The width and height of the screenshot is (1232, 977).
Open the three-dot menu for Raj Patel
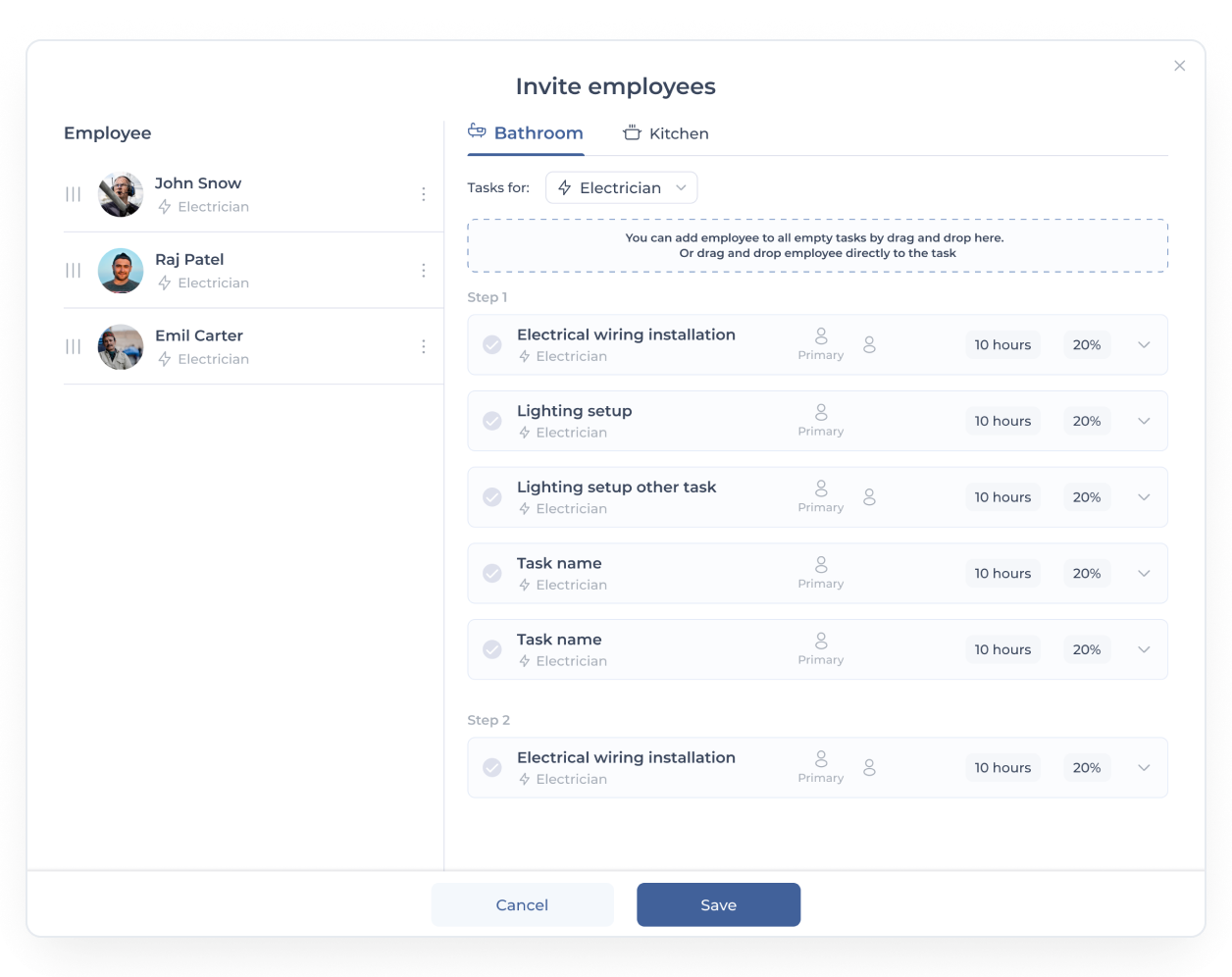click(x=424, y=271)
